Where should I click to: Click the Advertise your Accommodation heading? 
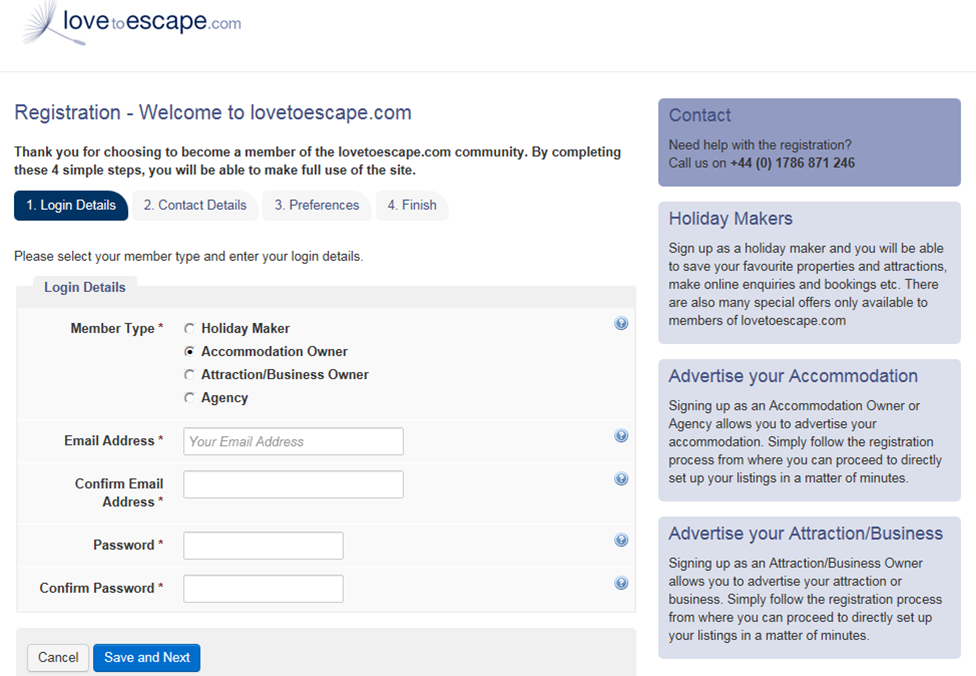point(793,376)
